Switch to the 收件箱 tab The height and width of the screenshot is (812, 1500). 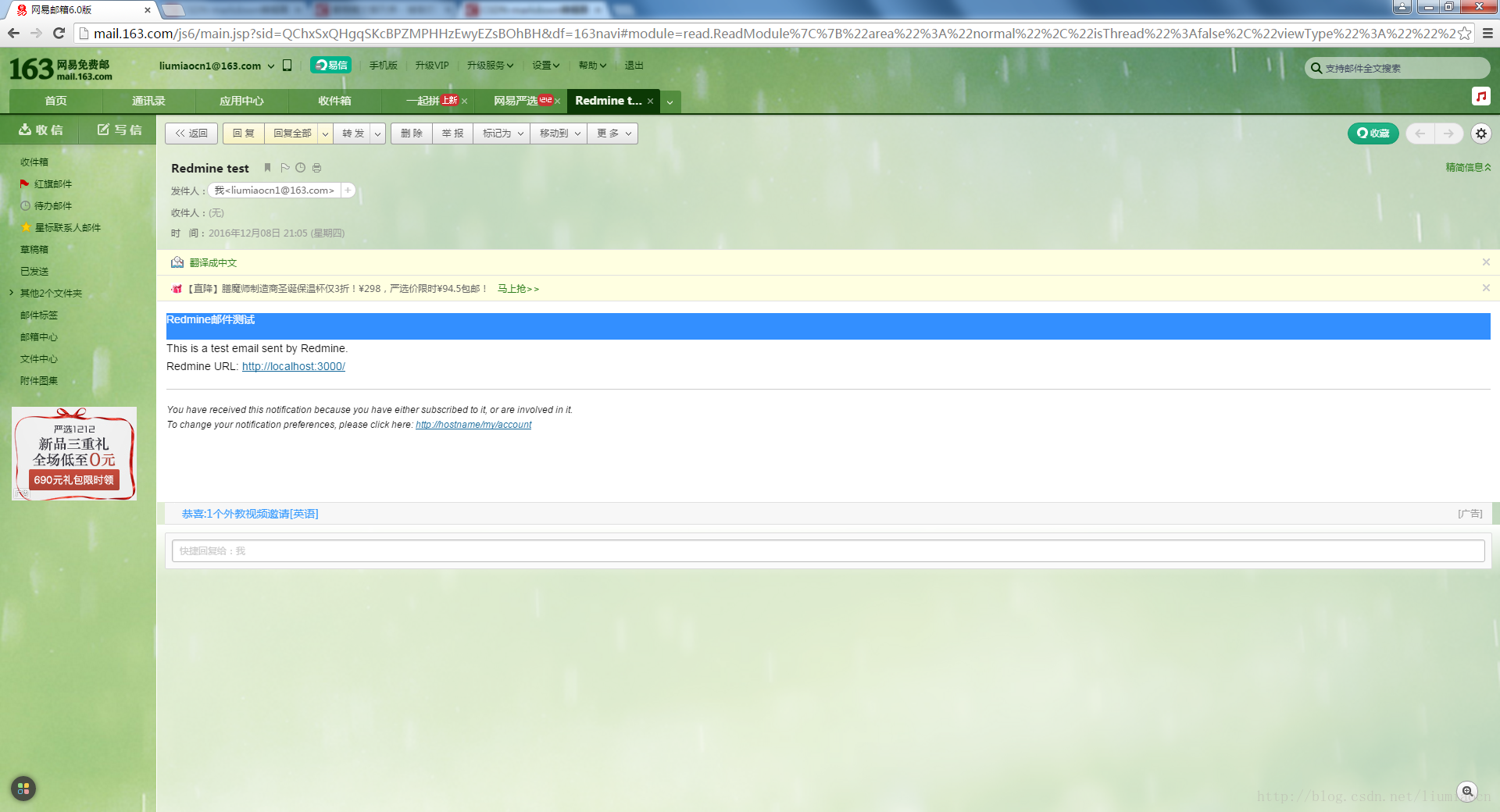(334, 101)
